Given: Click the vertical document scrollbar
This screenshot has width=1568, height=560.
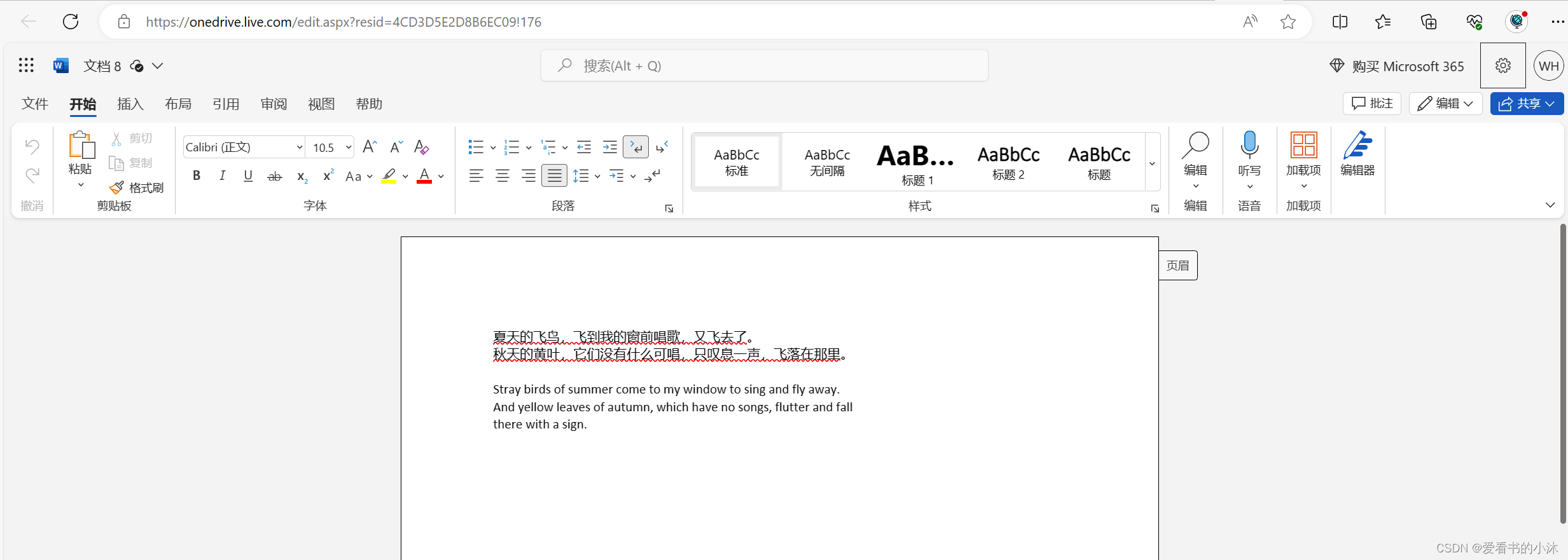Looking at the screenshot, I should pyautogui.click(x=1562, y=374).
